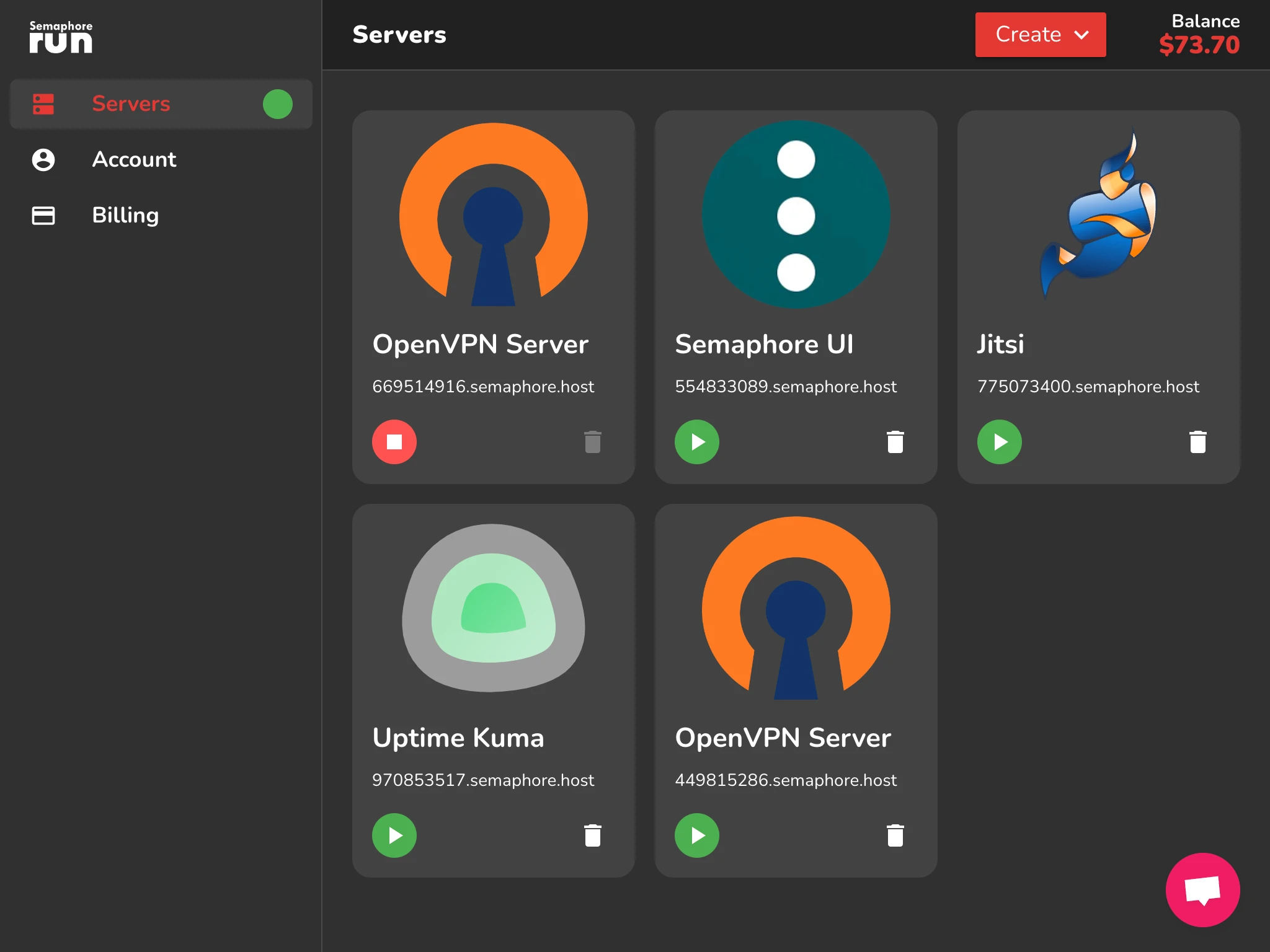Click the Balance label
1270x952 pixels.
pos(1206,21)
